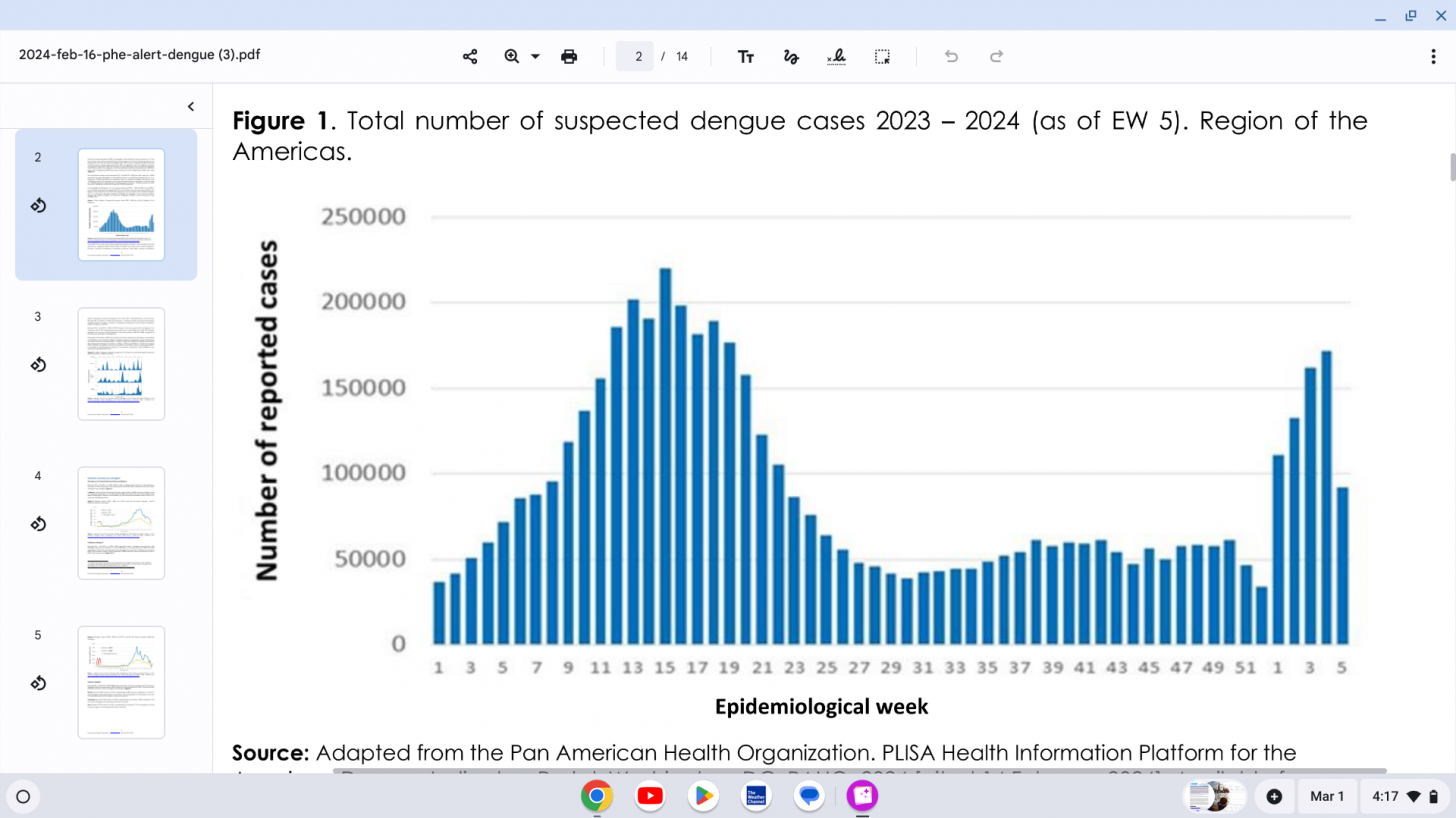Viewport: 1456px width, 818px height.
Task: Select the add text annotation tool
Action: [x=745, y=56]
